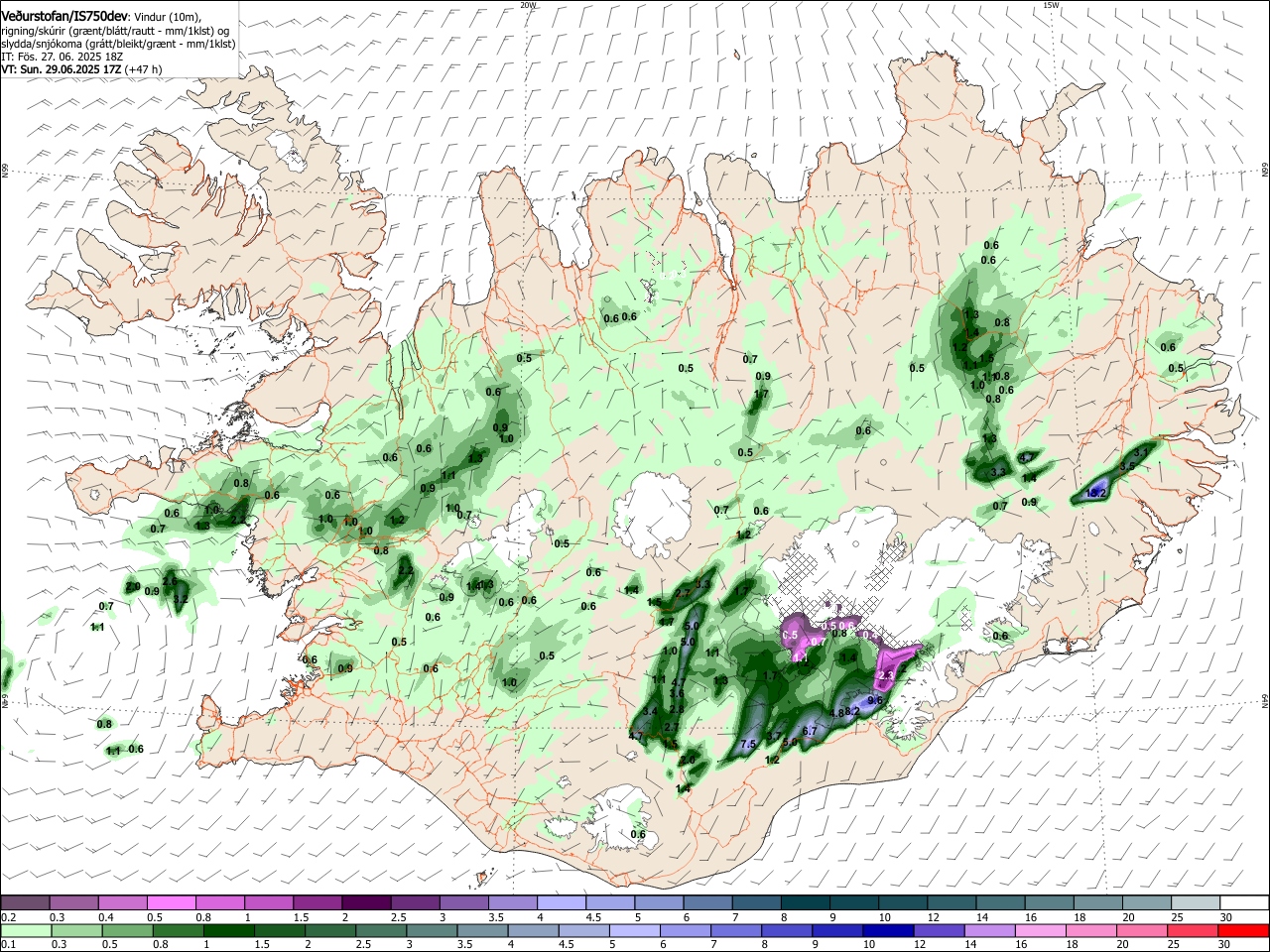Viewport: 1270px width, 952px height.
Task: Click the 7.5 precipitation value on the map
Action: click(748, 744)
